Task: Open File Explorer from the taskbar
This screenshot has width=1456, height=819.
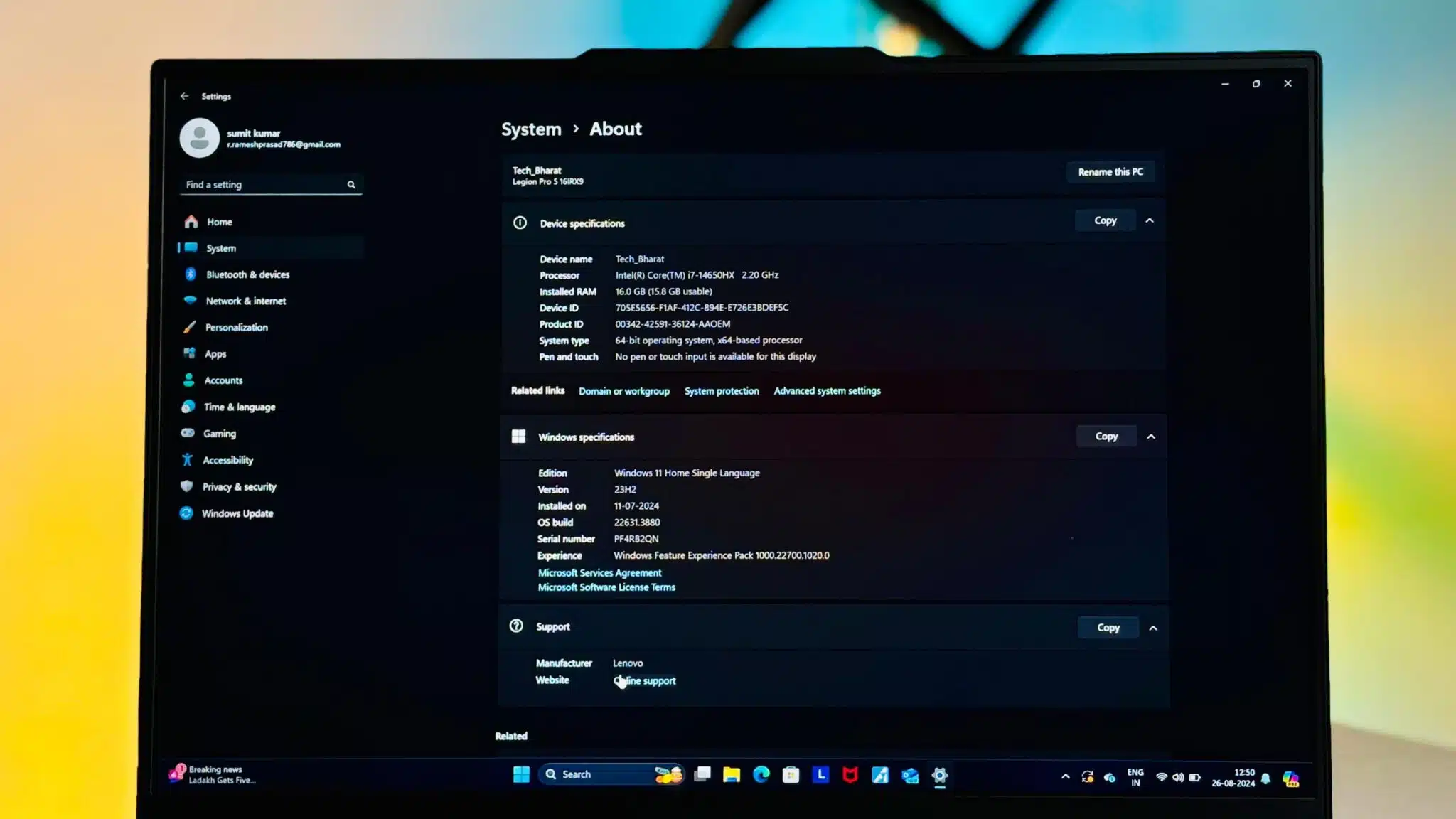Action: point(732,774)
